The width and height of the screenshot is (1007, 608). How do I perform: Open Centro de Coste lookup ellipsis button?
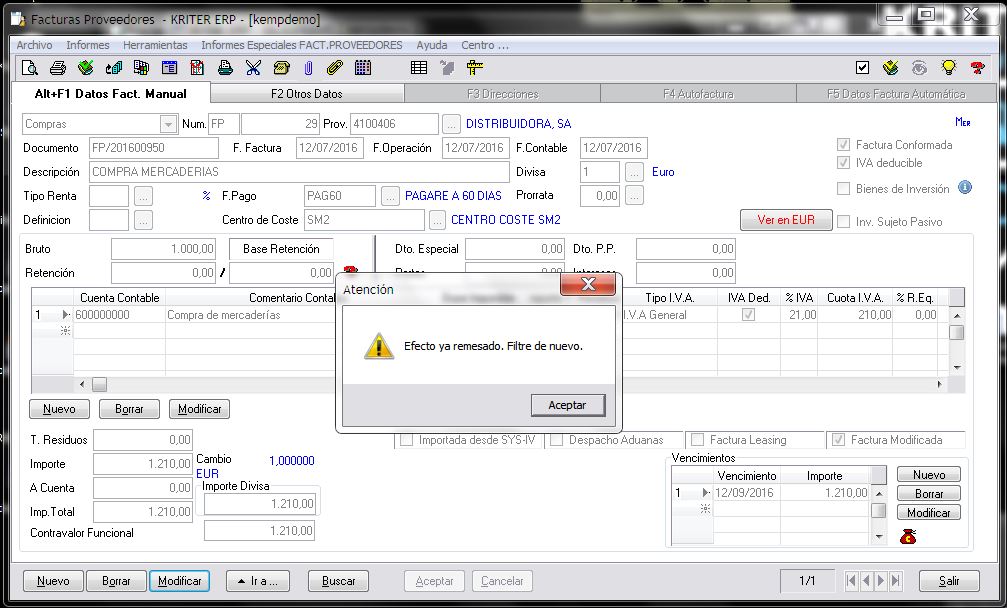coord(437,220)
